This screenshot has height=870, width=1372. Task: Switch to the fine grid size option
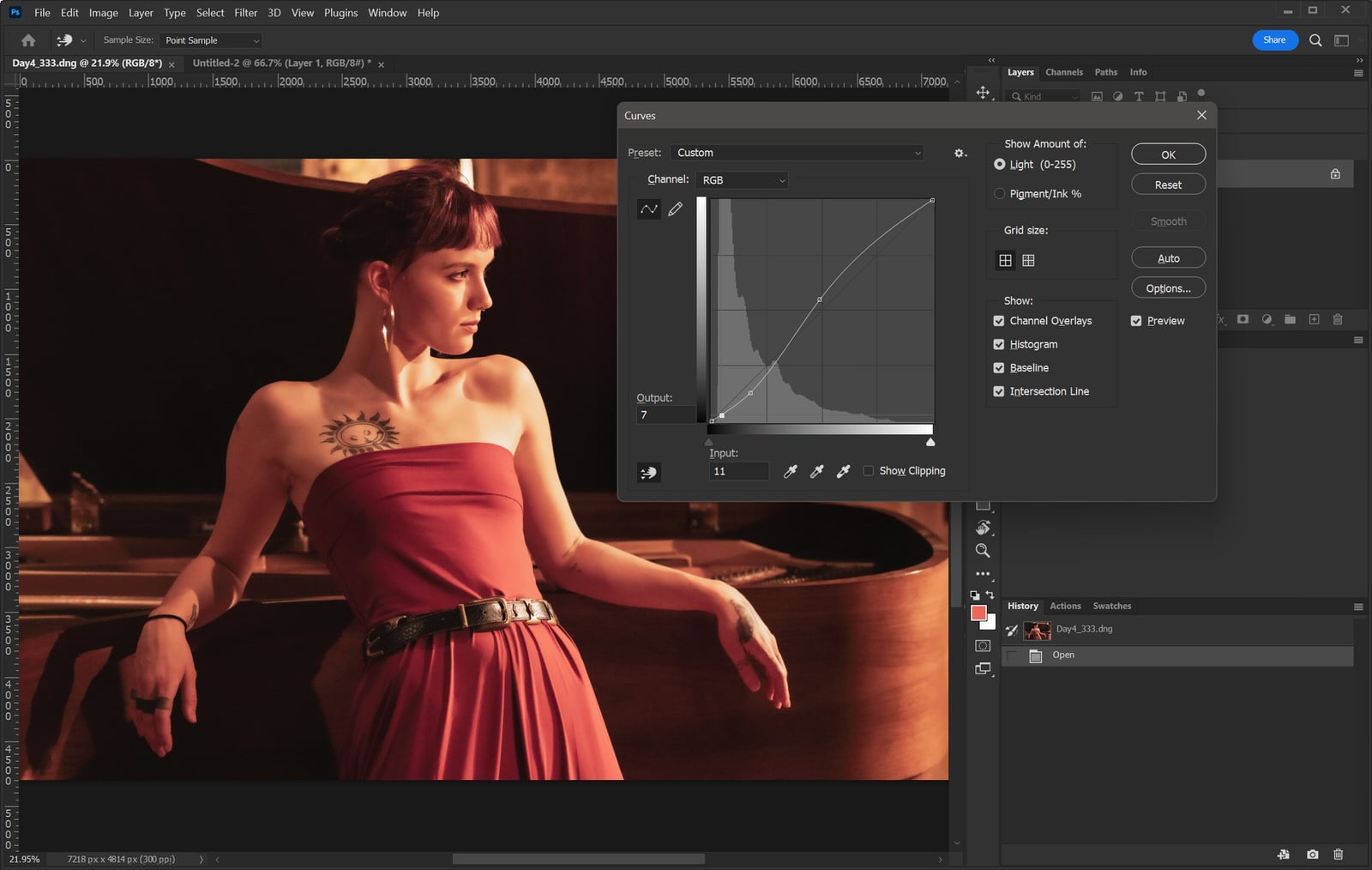coord(1028,260)
